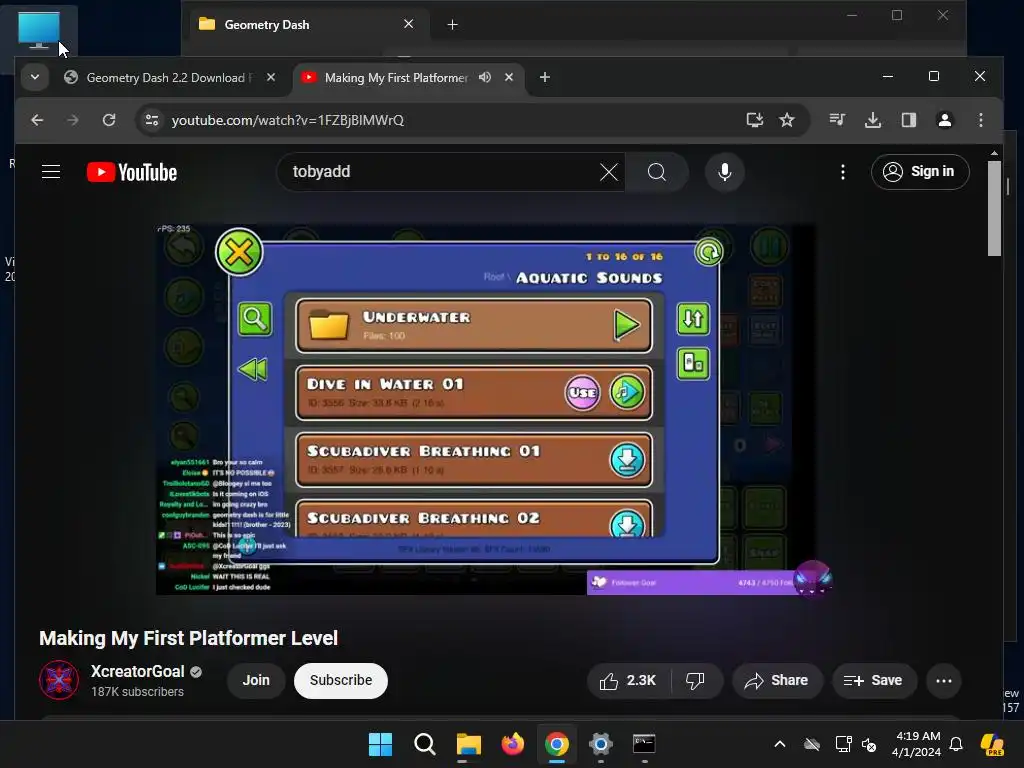Clear the YouTube search box text

(x=609, y=172)
